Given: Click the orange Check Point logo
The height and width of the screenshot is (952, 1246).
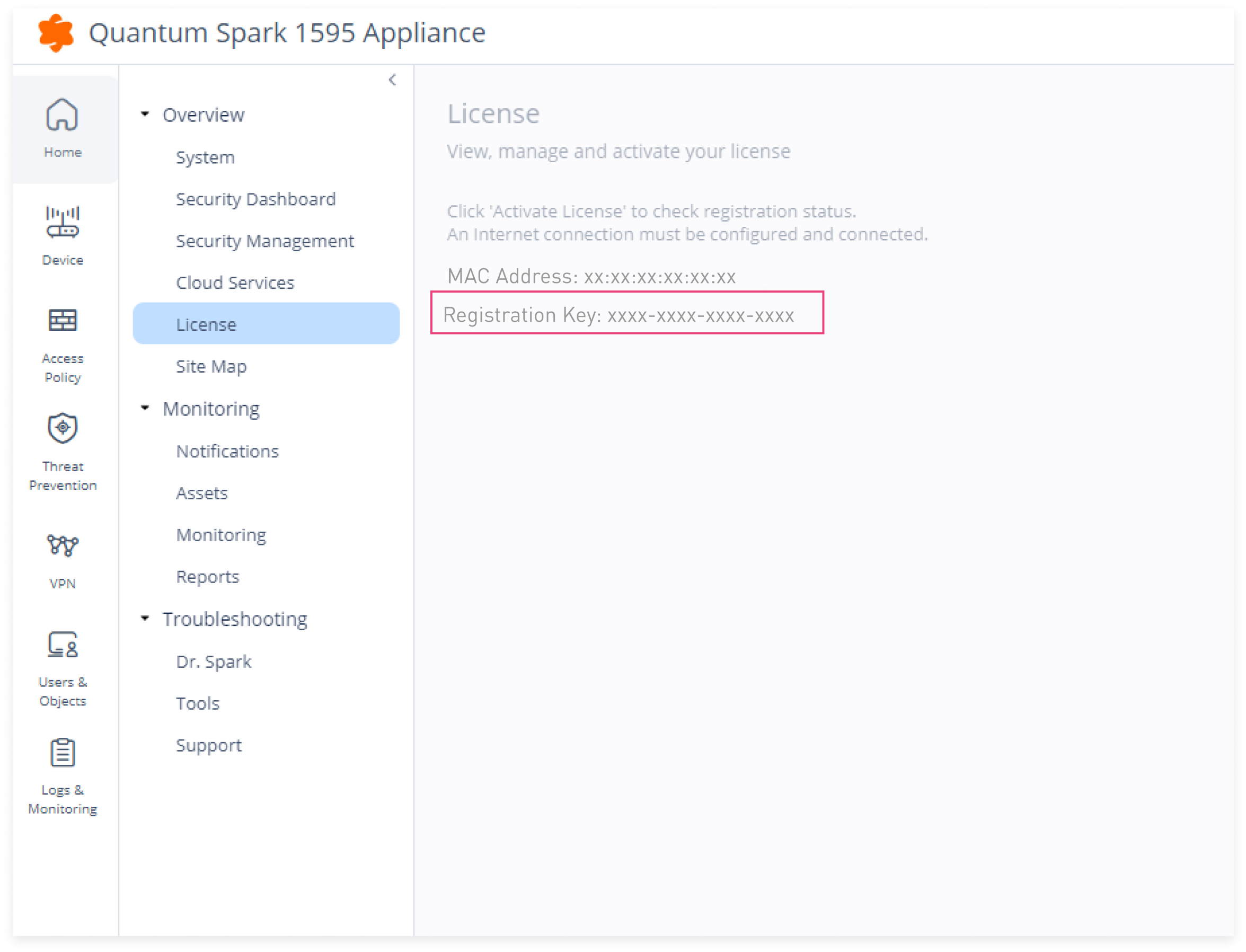Looking at the screenshot, I should tap(56, 33).
